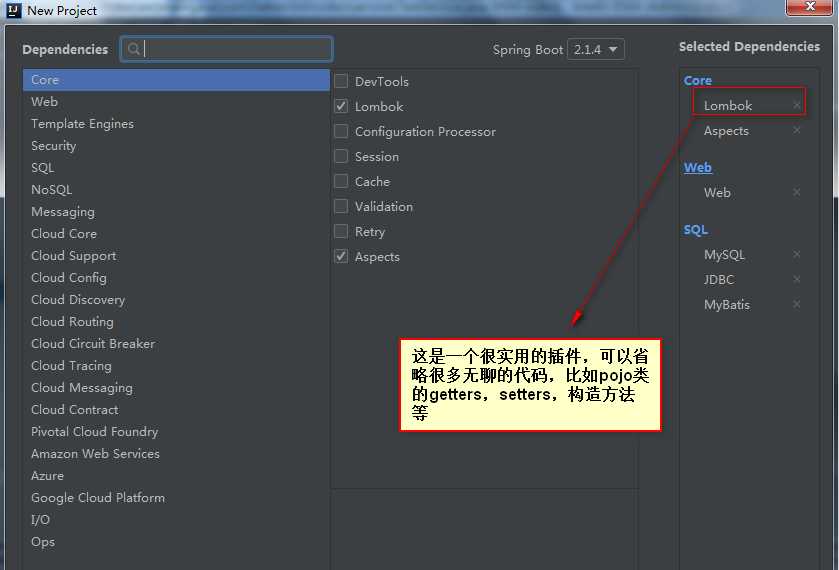Select the Web category in the list
The height and width of the screenshot is (570, 839).
click(x=176, y=102)
